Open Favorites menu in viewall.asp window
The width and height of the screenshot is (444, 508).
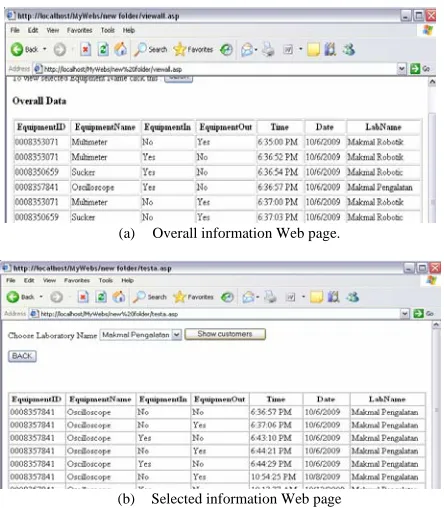click(79, 30)
